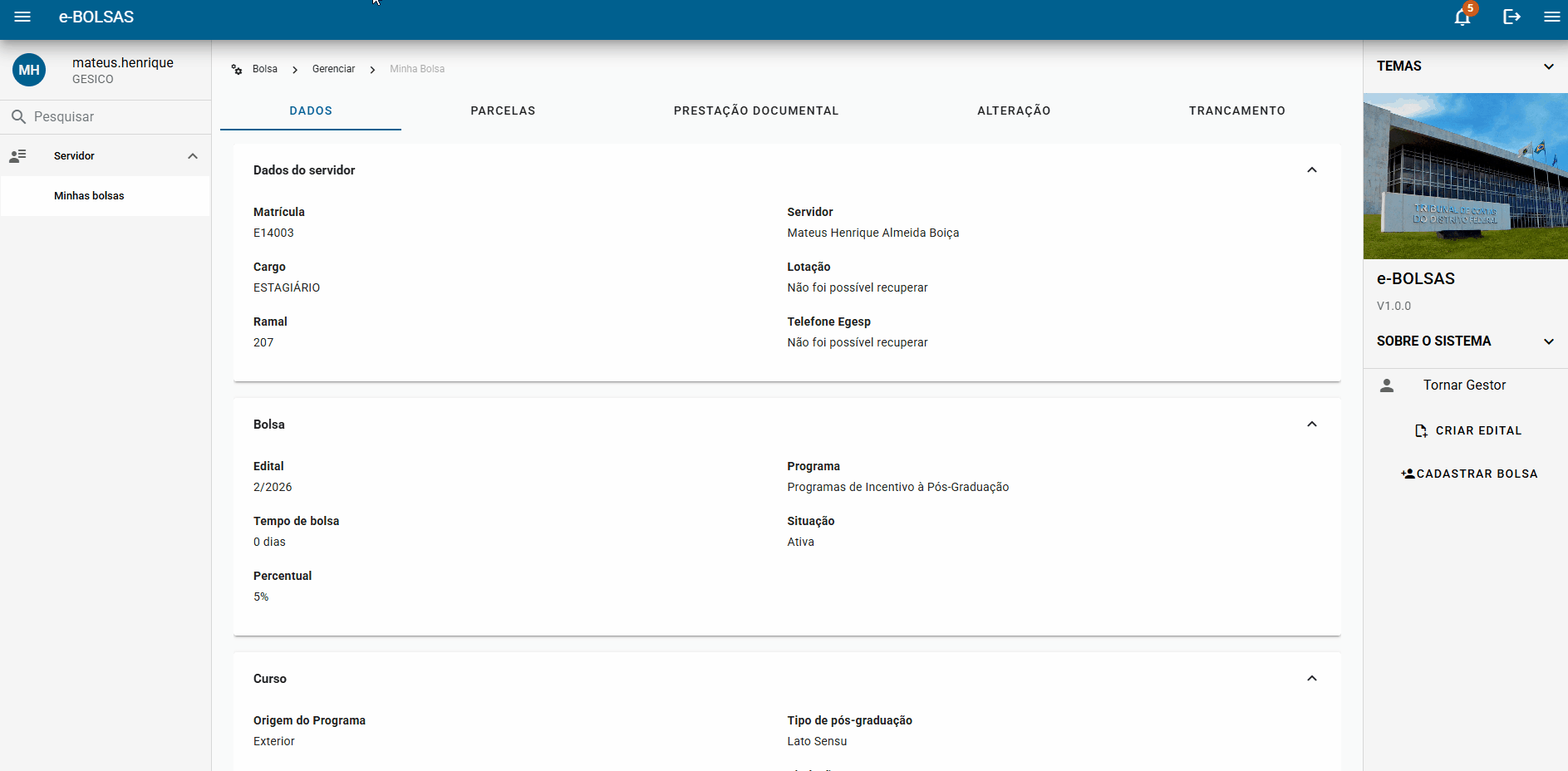Switch to the PARCELAS tab
This screenshot has height=771, width=1568.
click(503, 111)
